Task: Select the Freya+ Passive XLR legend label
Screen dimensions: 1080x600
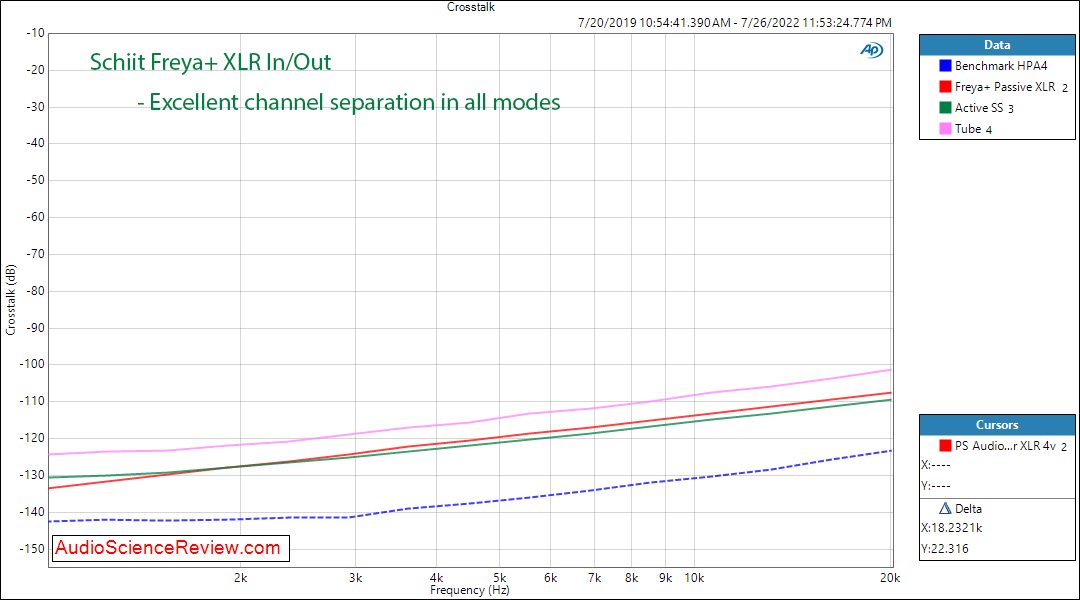Action: click(x=1005, y=87)
